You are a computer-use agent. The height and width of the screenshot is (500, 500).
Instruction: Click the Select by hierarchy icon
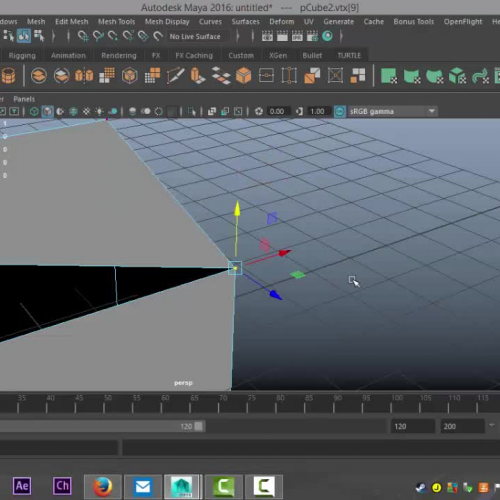(8, 36)
